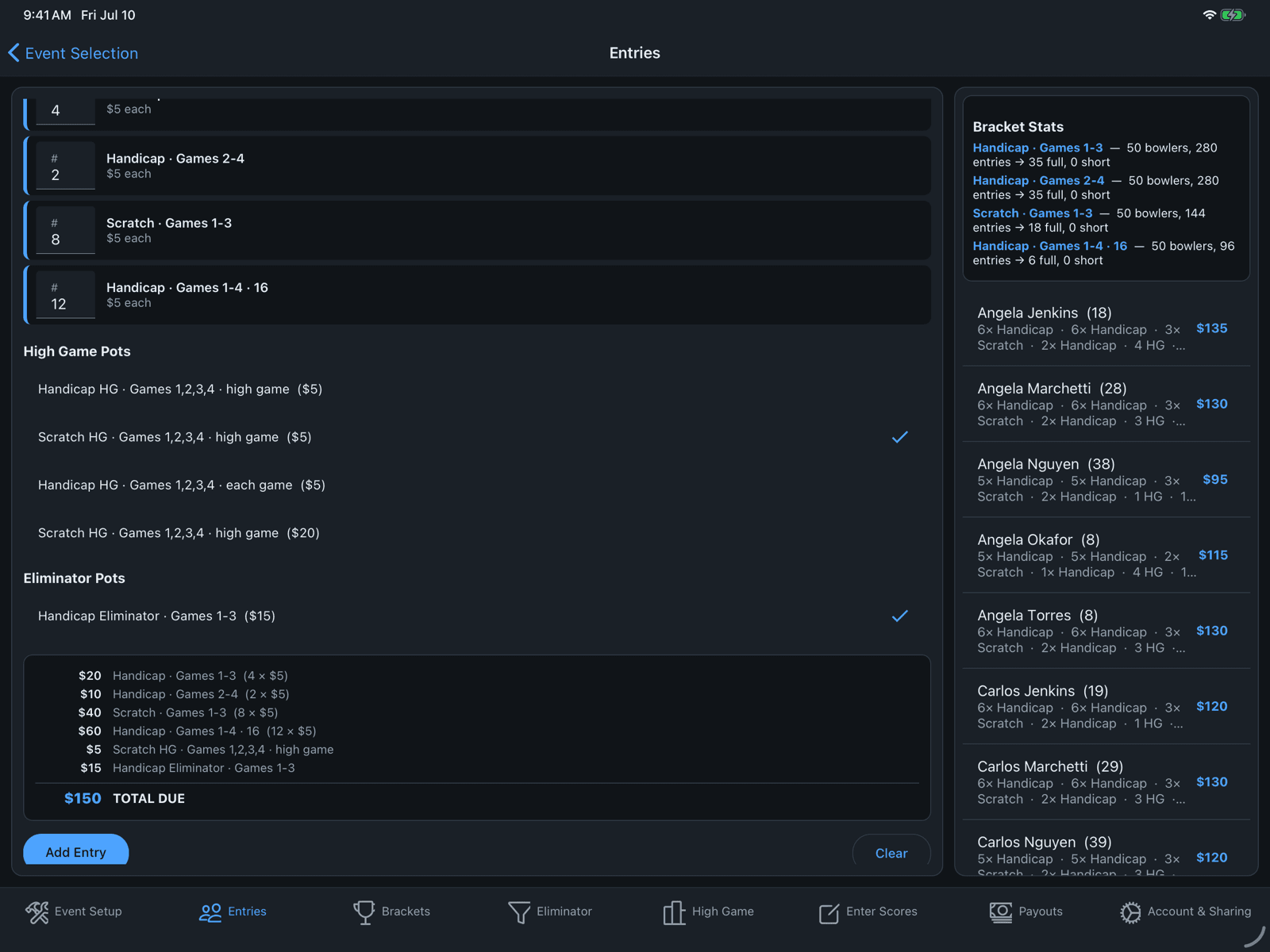
Task: Go back to Event Selection
Action: pos(73,53)
